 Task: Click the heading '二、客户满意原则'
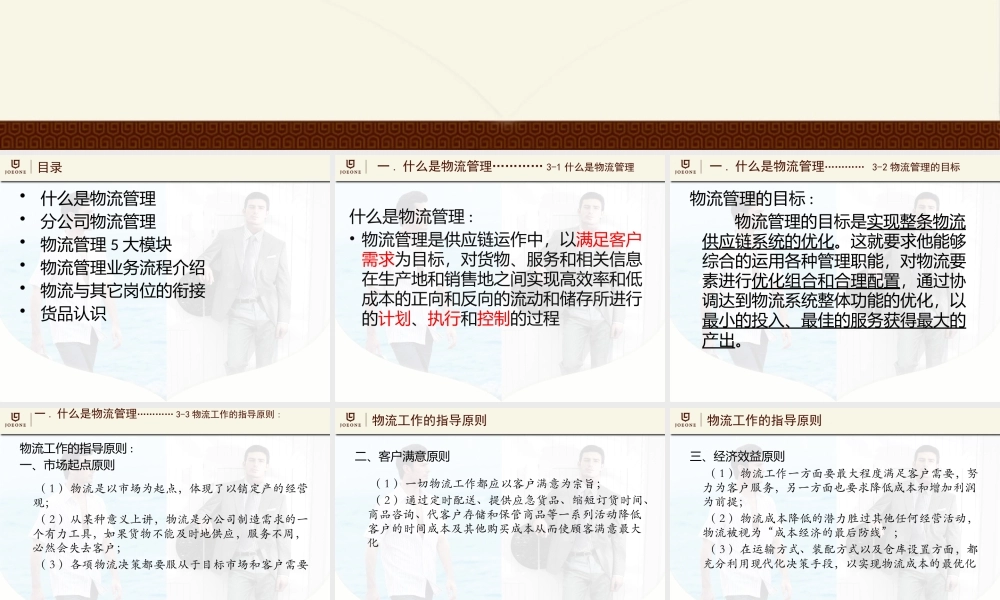(x=402, y=457)
